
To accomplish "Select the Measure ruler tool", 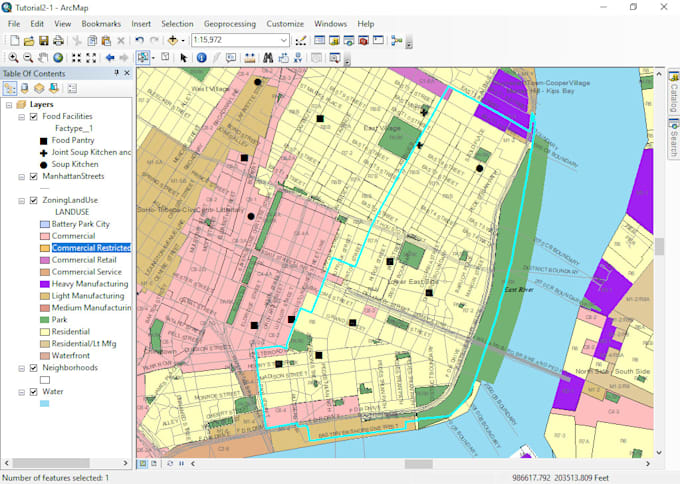I will (x=249, y=58).
